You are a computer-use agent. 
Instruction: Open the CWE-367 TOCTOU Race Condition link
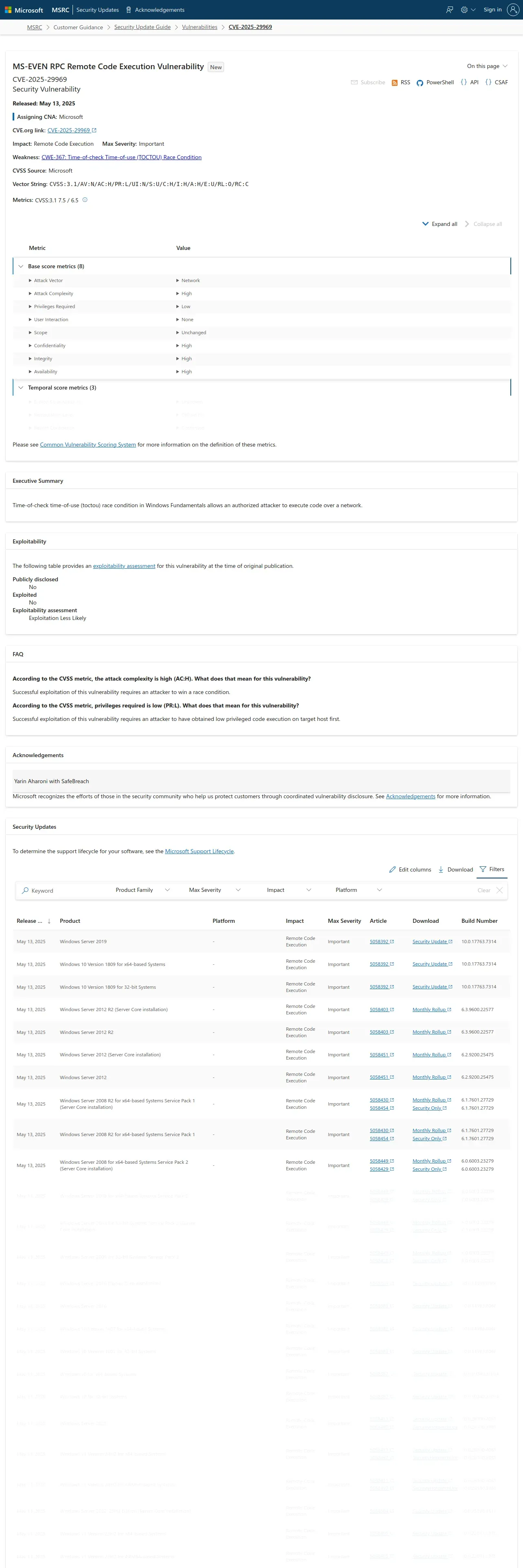pos(121,157)
